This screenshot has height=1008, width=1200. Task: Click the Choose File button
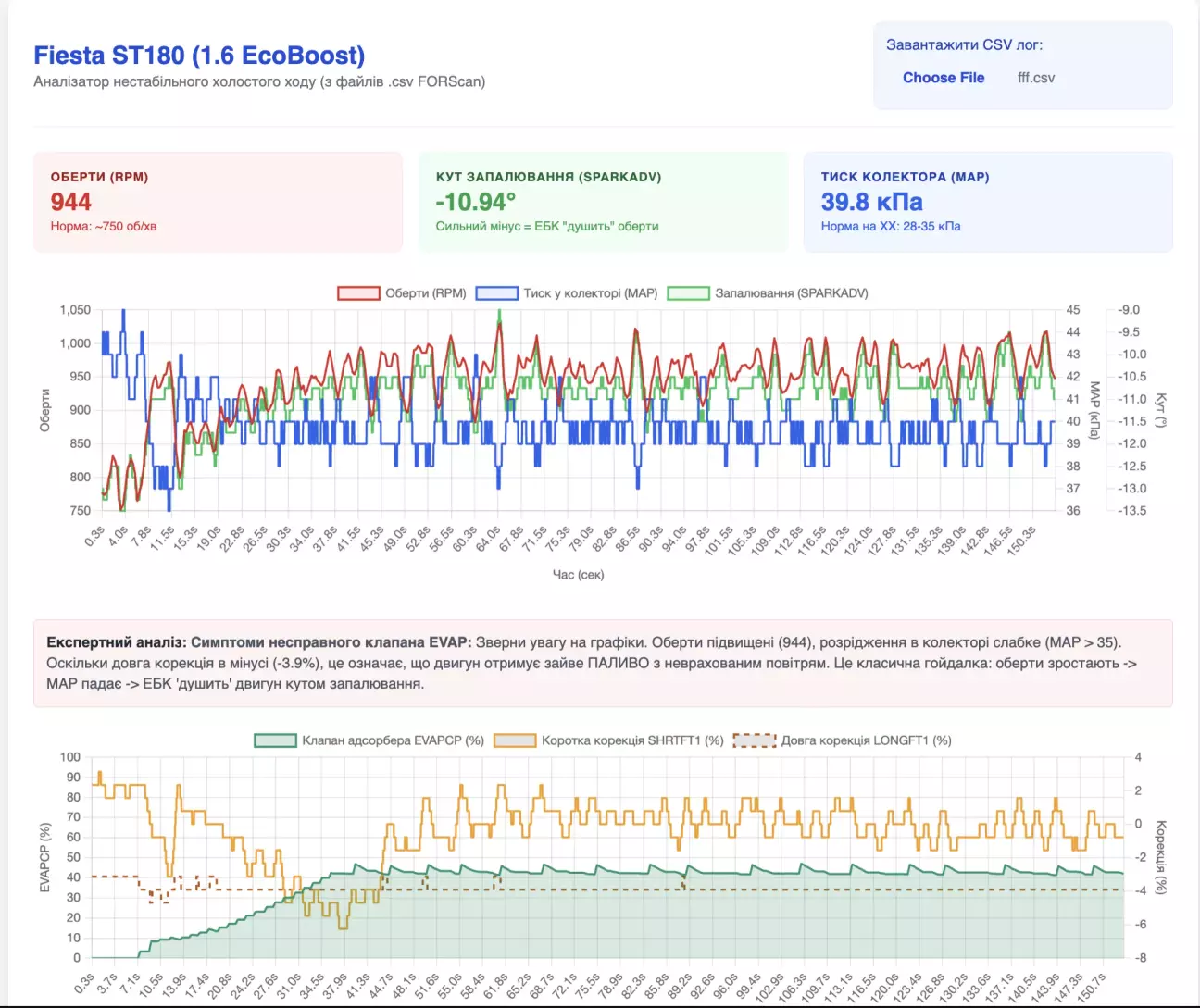coord(944,78)
